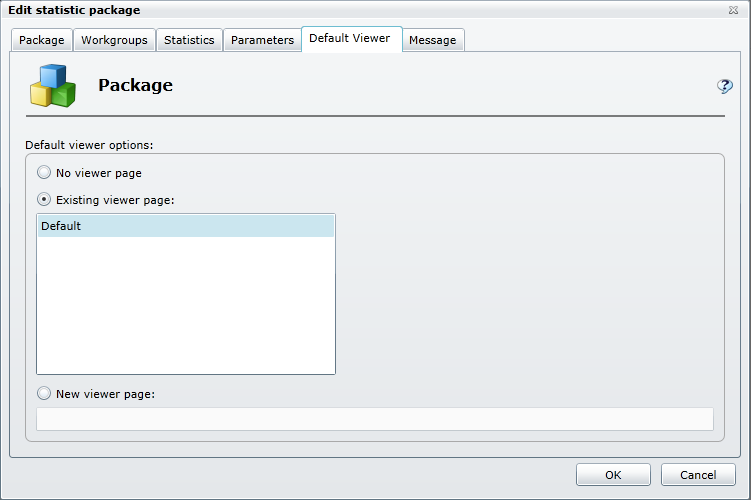Select Default in the viewer page list
This screenshot has height=500, width=751.
[x=185, y=227]
